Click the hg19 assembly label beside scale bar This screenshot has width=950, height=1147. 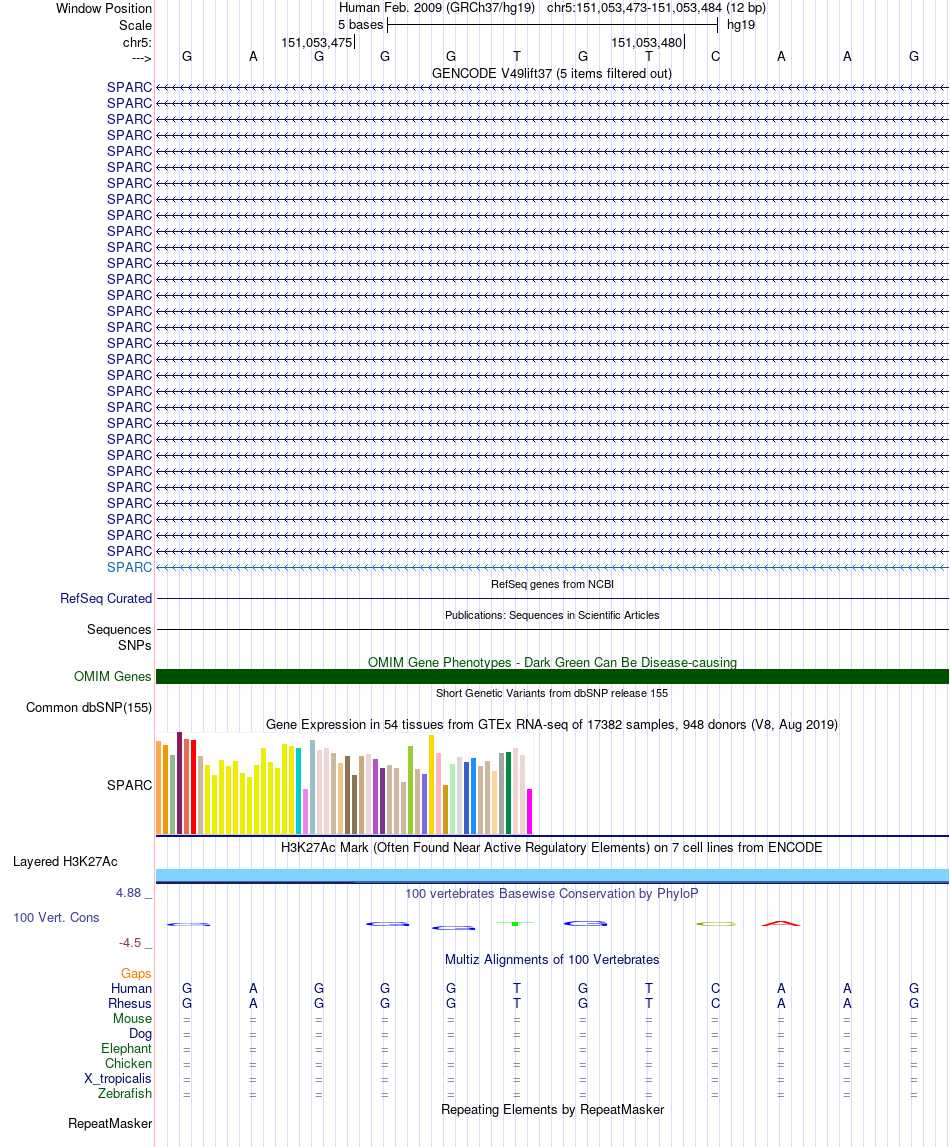click(741, 25)
